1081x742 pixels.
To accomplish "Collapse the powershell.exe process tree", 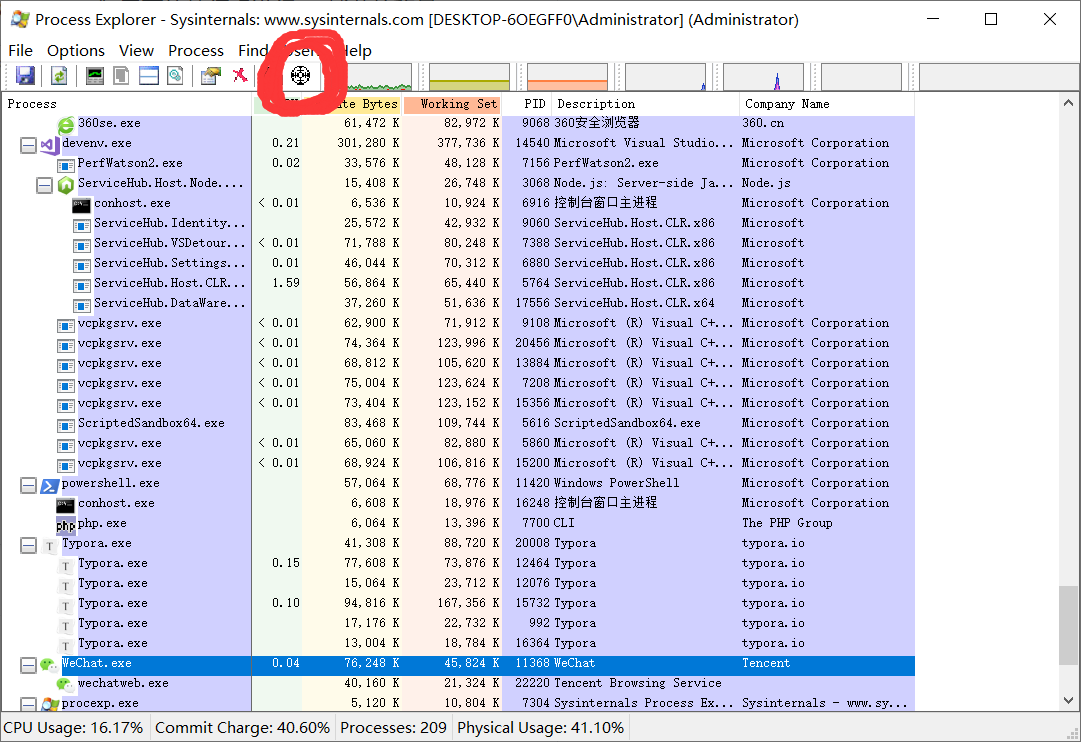I will pyautogui.click(x=28, y=485).
